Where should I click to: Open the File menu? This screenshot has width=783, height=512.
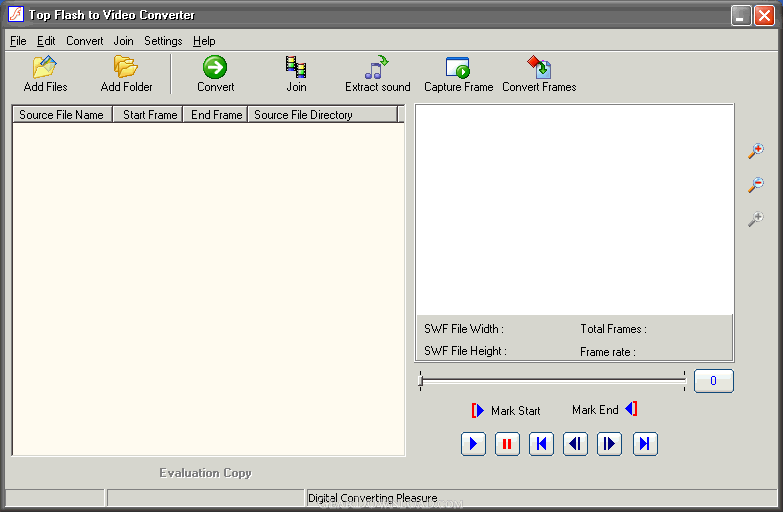click(18, 41)
